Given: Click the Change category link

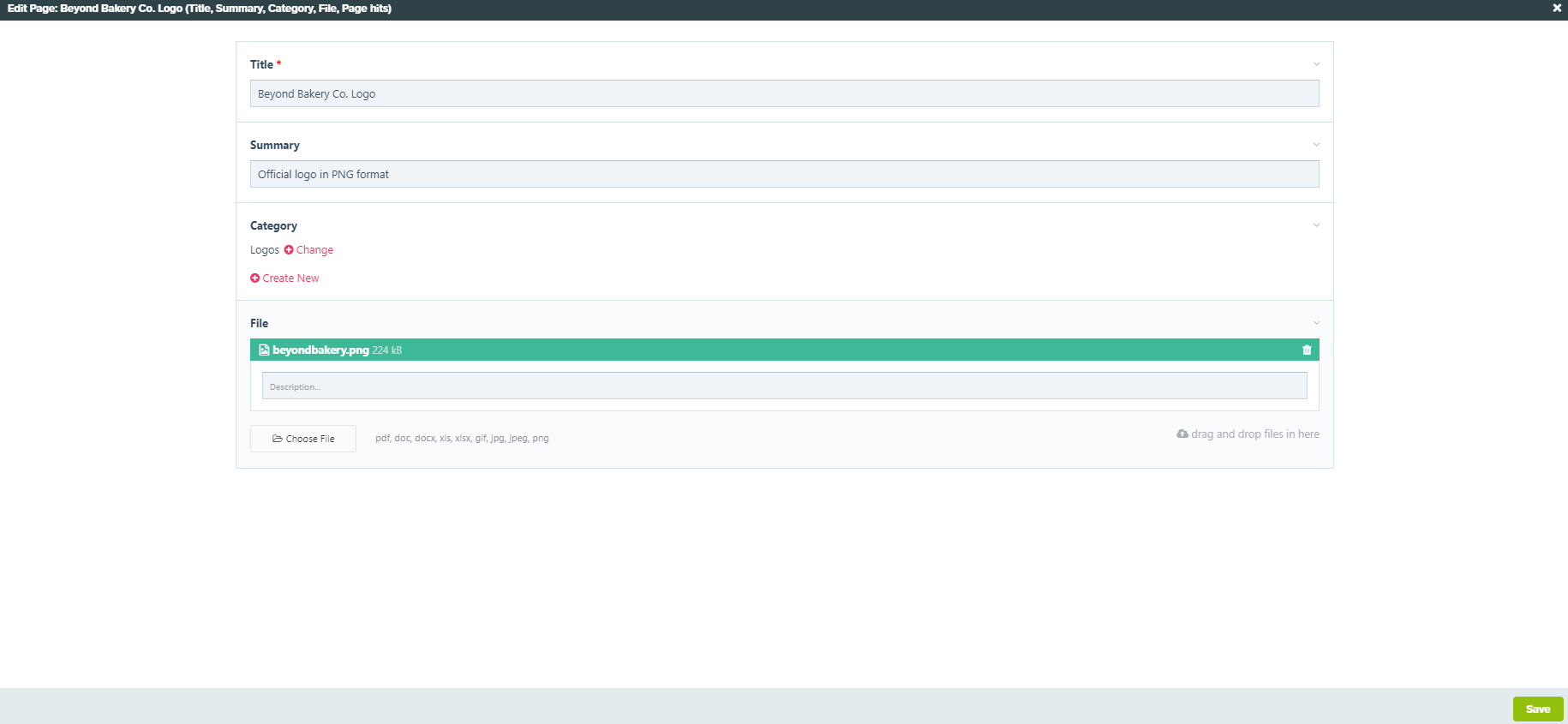Looking at the screenshot, I should (314, 250).
